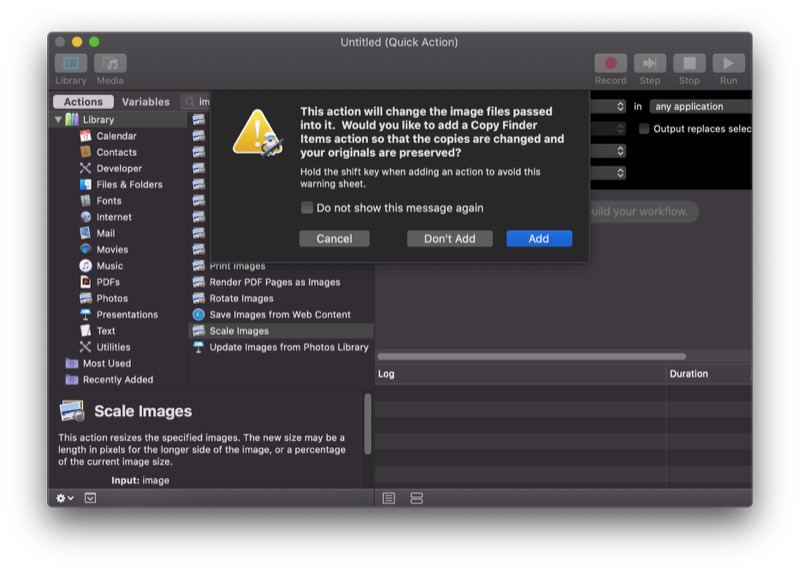Click the horizontal workflow scrollbar

coord(531,356)
